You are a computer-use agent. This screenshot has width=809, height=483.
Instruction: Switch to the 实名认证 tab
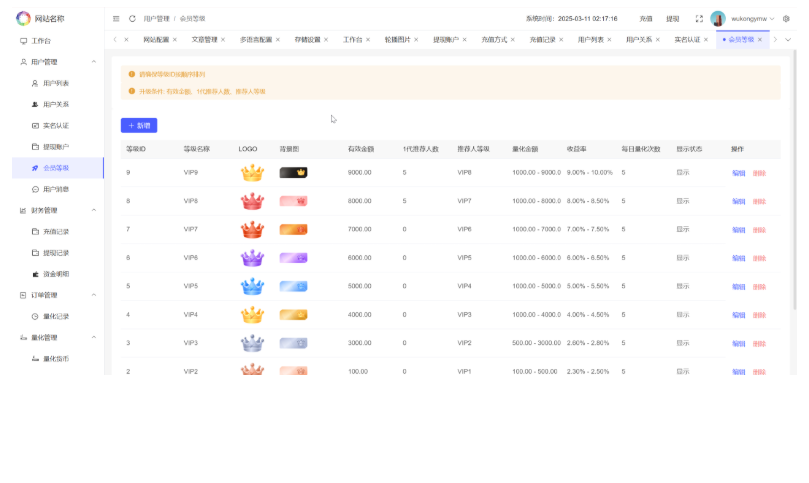pyautogui.click(x=687, y=40)
